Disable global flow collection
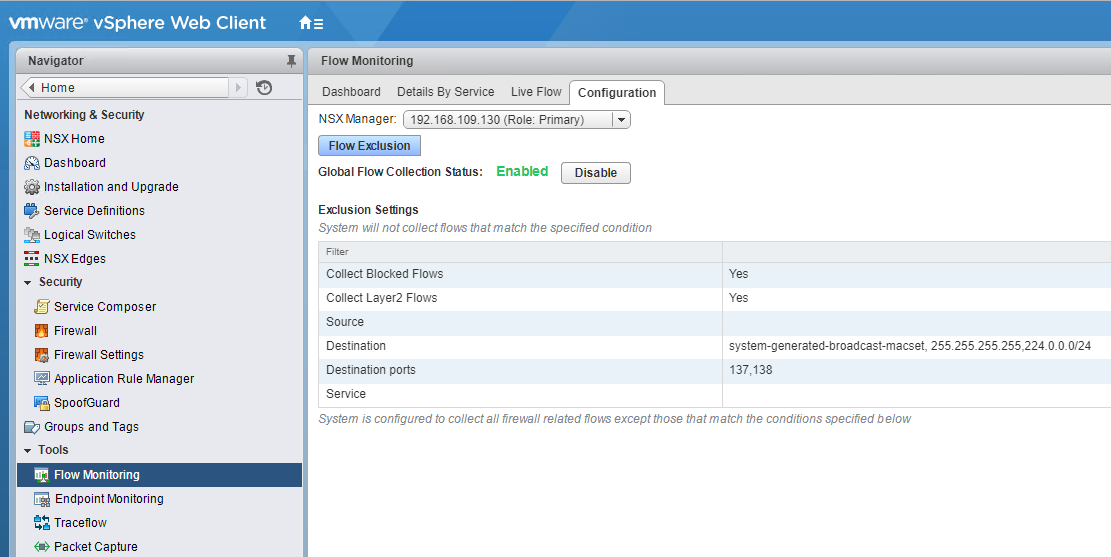 click(x=595, y=173)
